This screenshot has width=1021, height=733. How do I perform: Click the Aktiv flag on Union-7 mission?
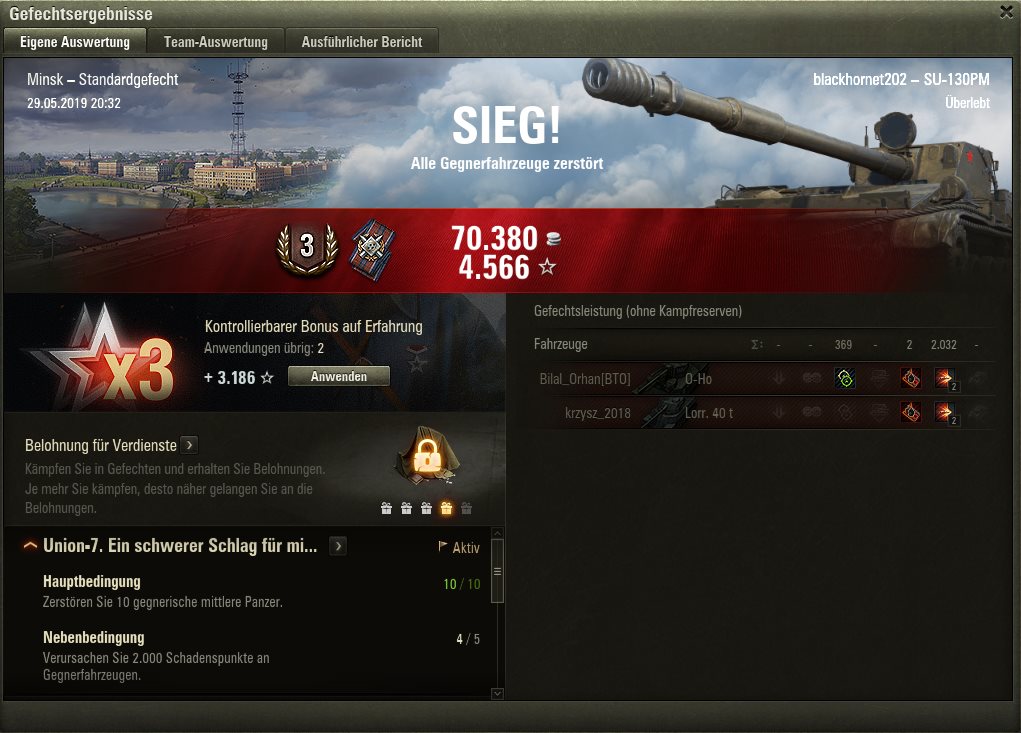[x=459, y=547]
